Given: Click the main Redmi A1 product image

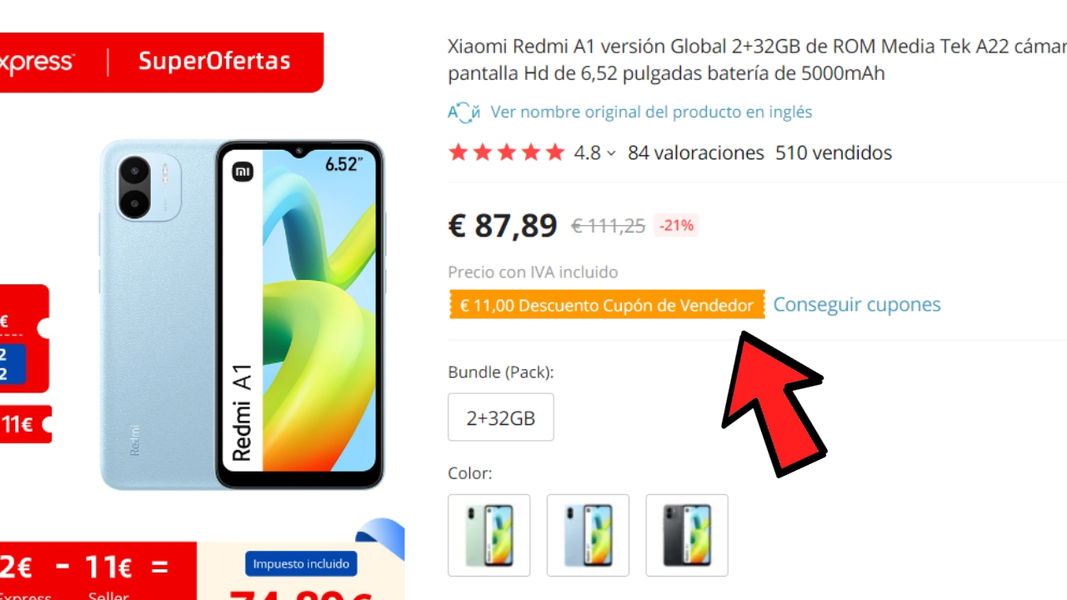Looking at the screenshot, I should 242,314.
